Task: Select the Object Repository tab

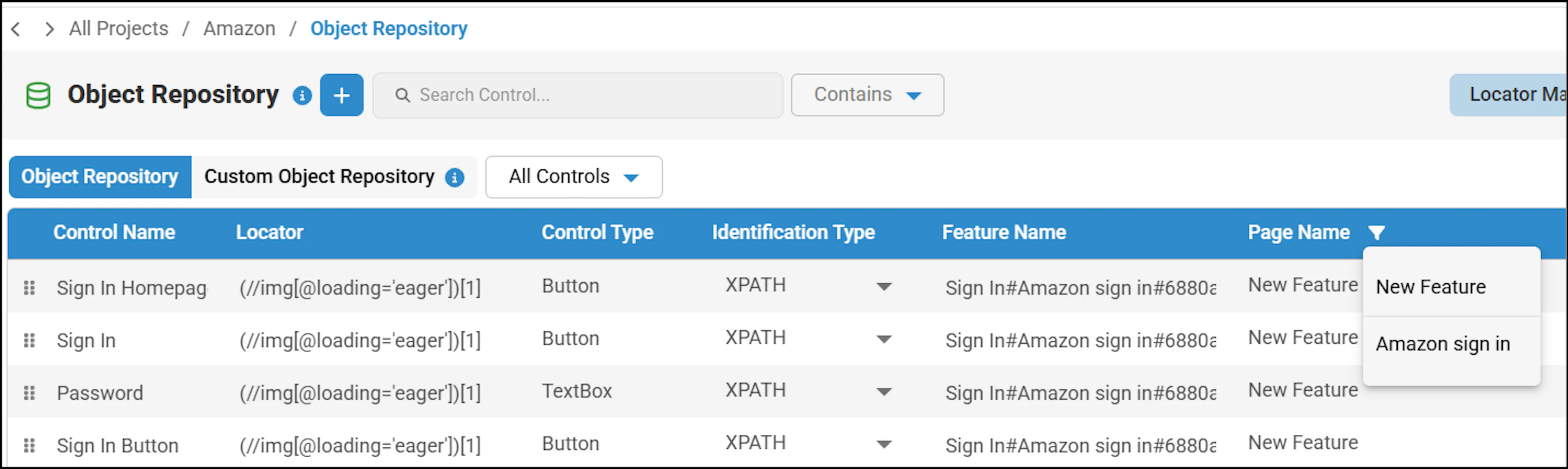Action: click(100, 177)
